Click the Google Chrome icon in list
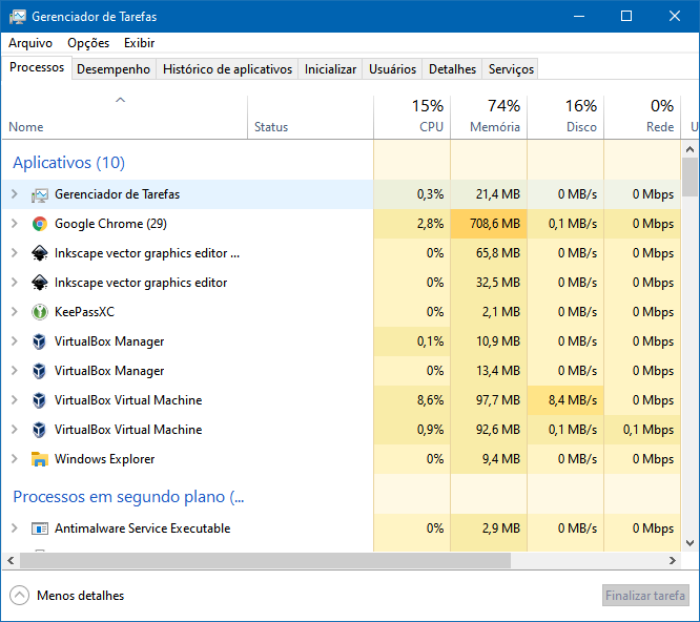700x622 pixels. click(x=39, y=224)
